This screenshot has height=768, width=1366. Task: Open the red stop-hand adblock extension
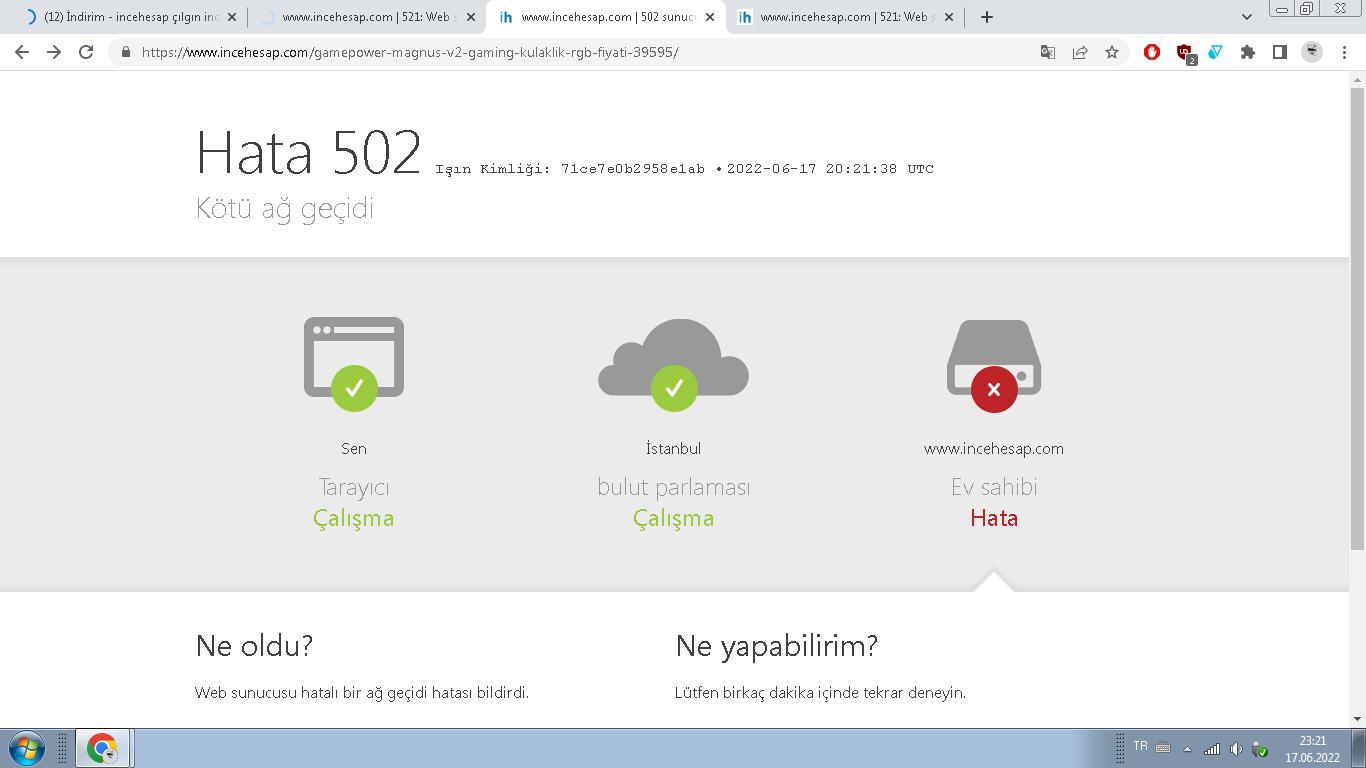1152,52
